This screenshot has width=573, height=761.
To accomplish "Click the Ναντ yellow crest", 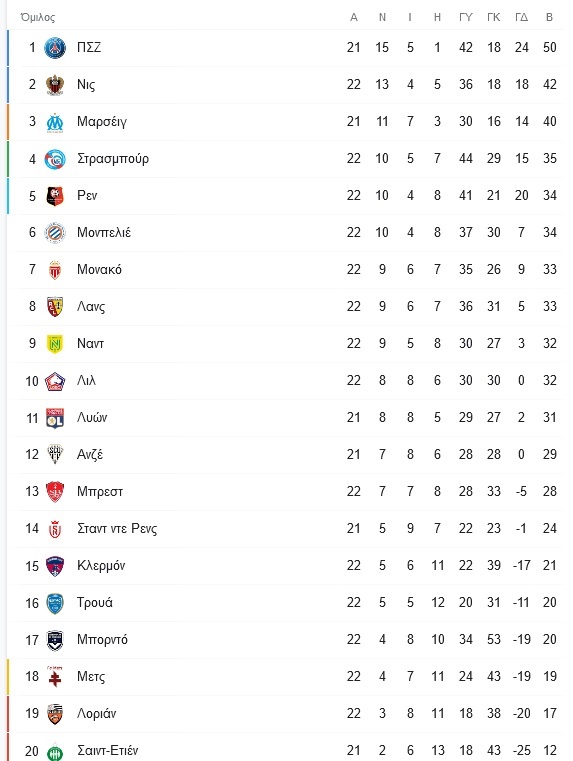I will (55, 344).
